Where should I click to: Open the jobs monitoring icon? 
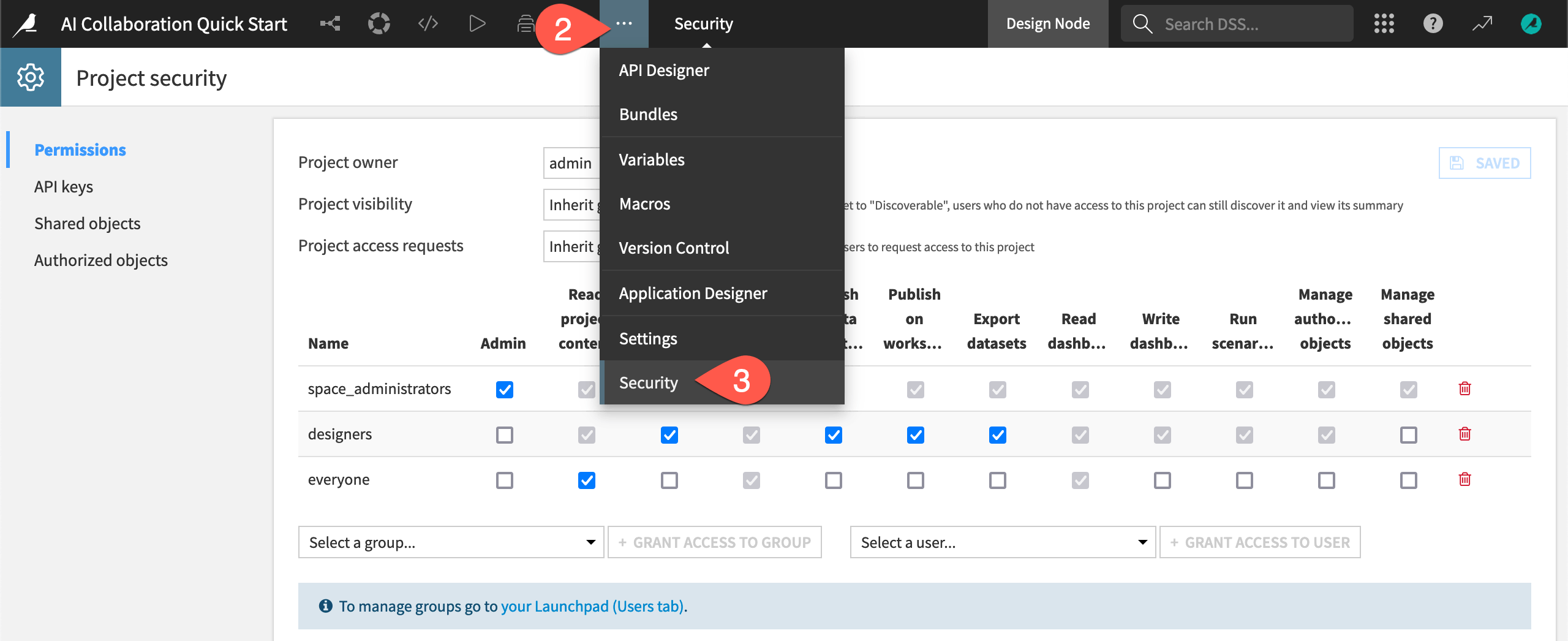click(527, 23)
